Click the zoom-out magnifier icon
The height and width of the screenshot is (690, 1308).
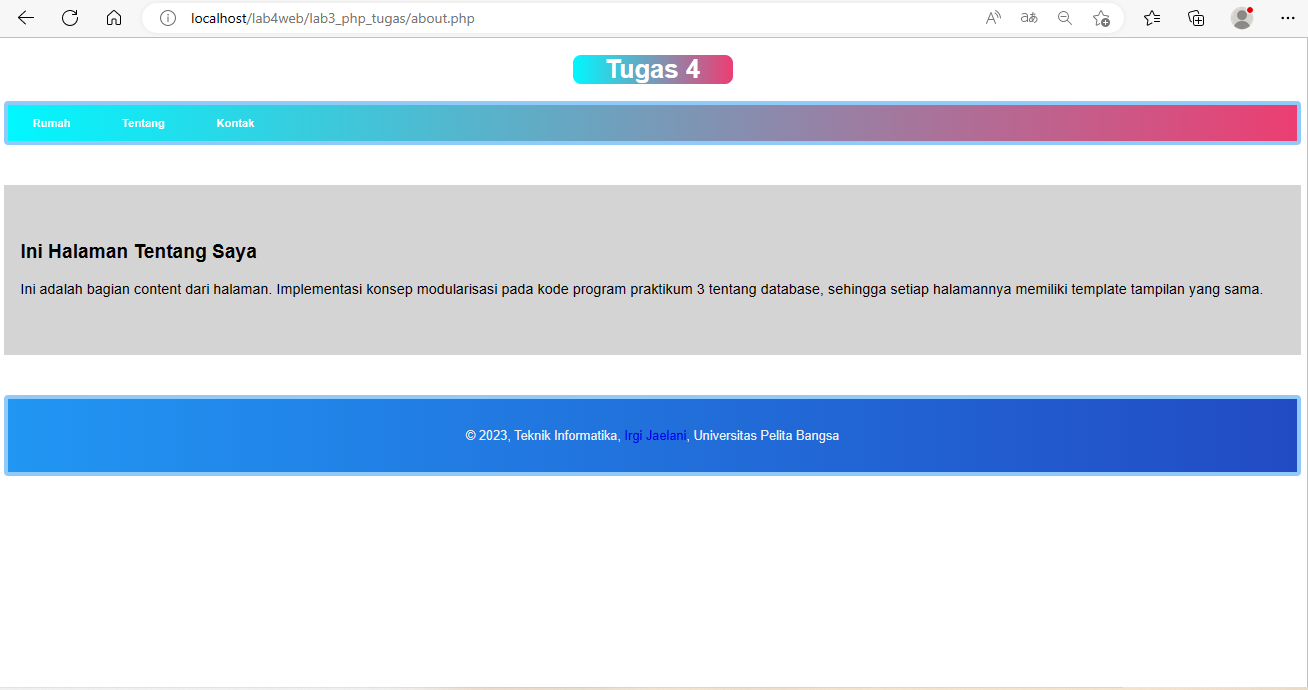point(1064,18)
